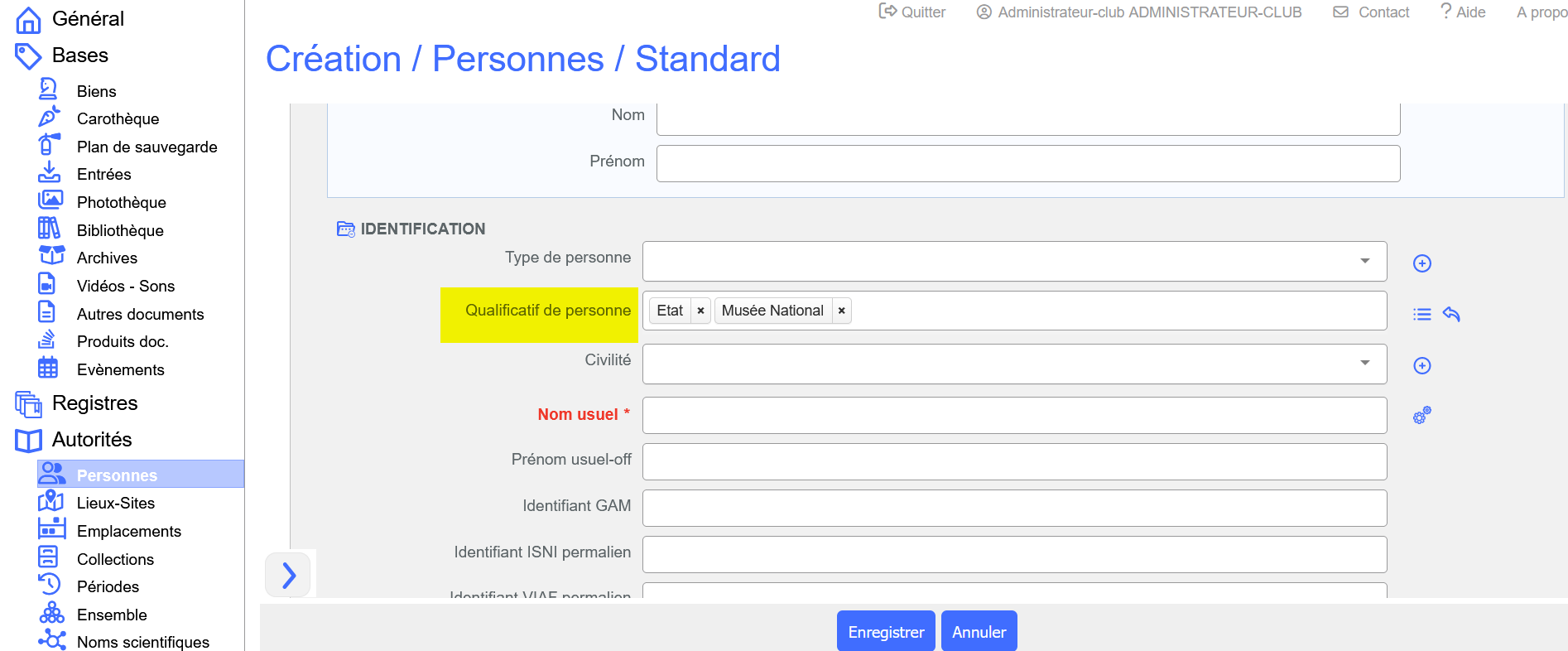Expand the Type de personne dropdown
Viewport: 1568px width, 651px height.
click(1364, 262)
